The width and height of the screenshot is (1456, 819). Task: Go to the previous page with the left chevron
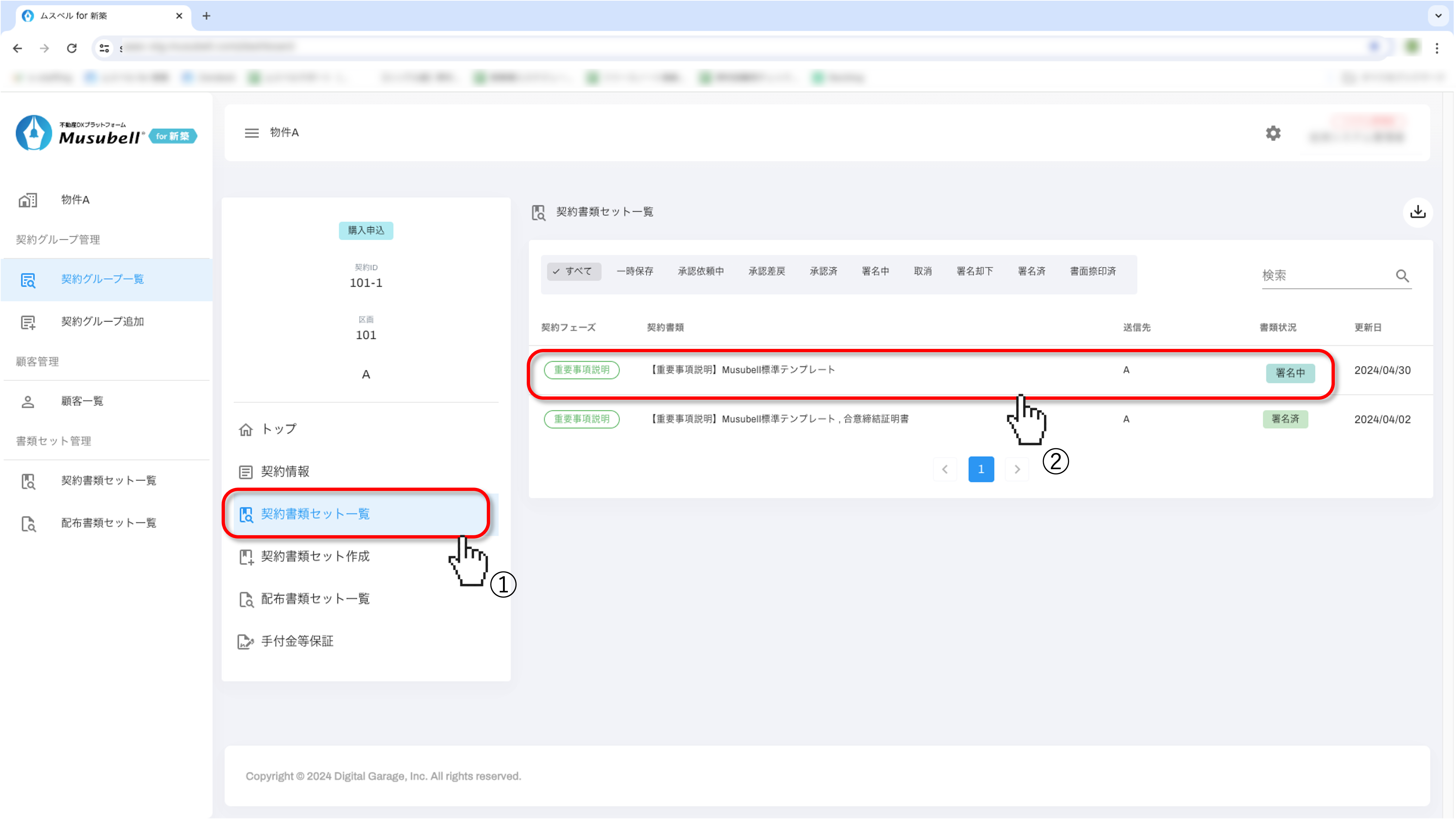[944, 469]
